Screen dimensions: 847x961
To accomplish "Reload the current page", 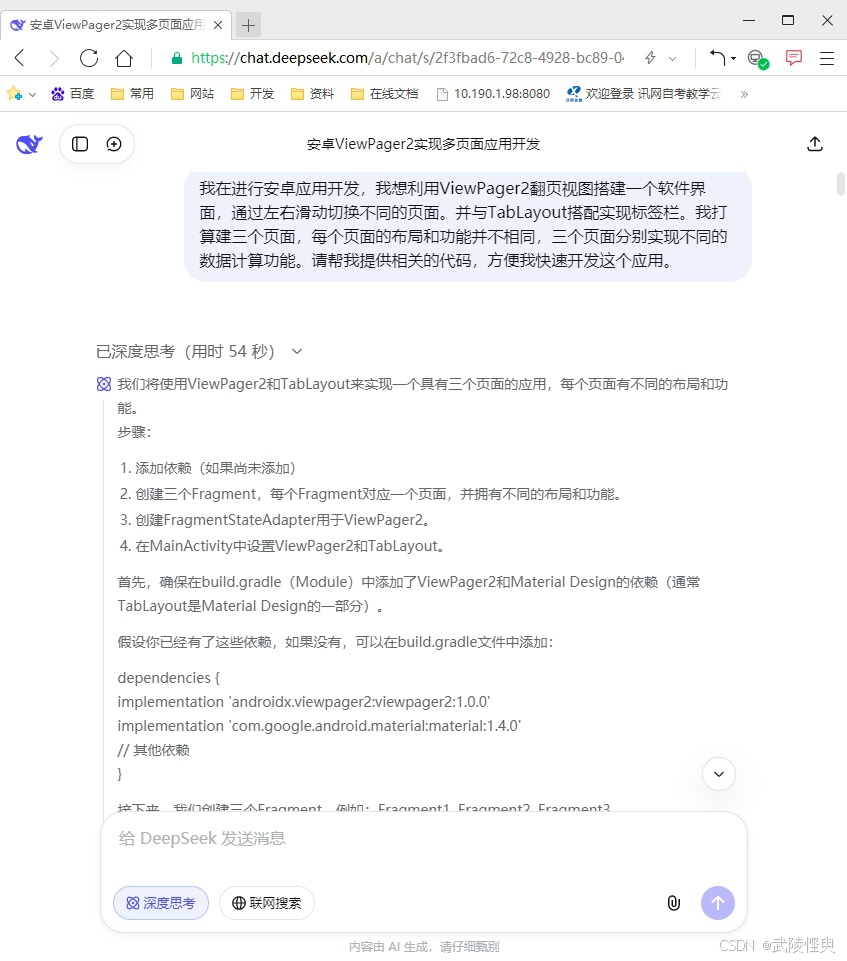I will (x=89, y=58).
